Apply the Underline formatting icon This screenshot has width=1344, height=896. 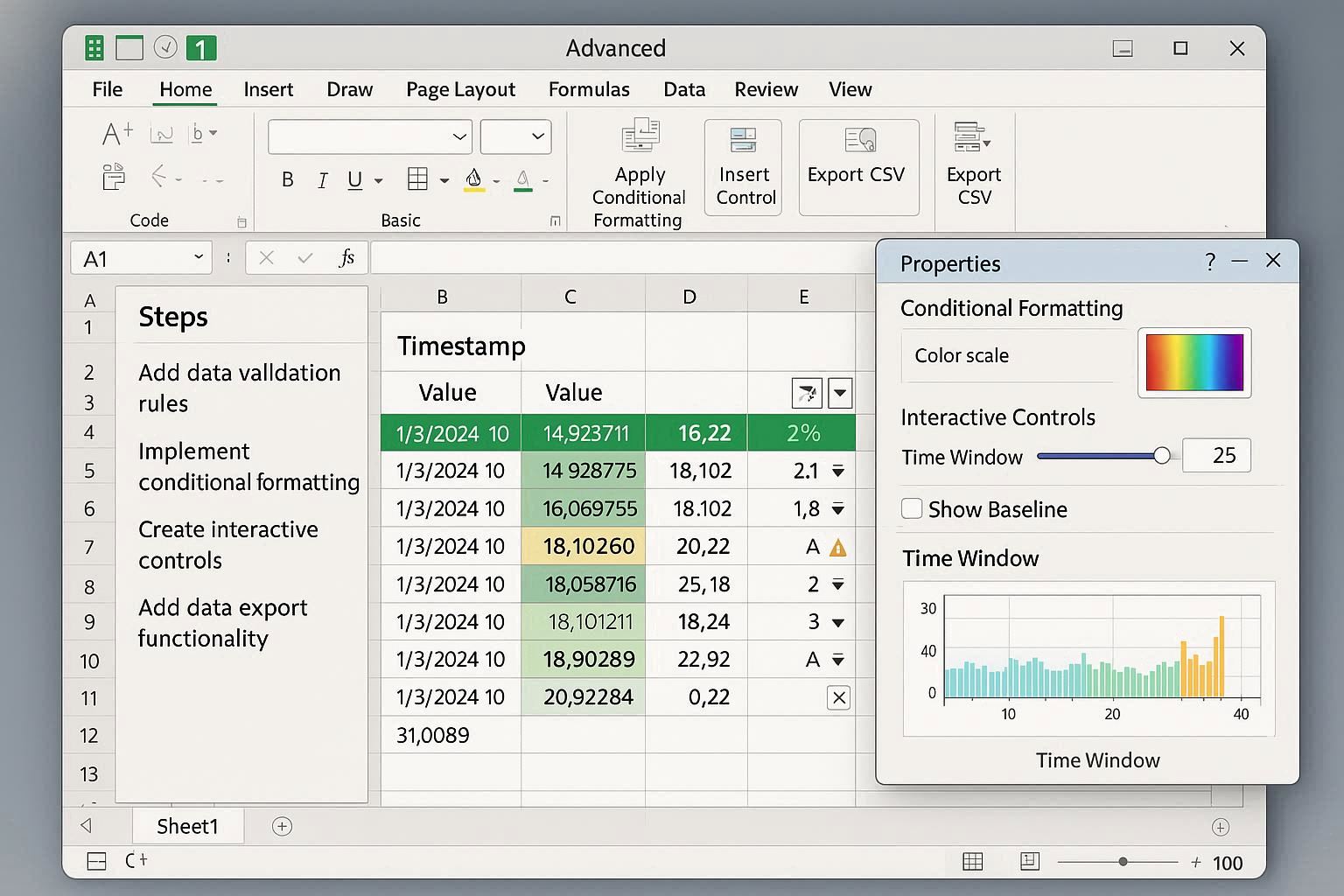point(354,179)
